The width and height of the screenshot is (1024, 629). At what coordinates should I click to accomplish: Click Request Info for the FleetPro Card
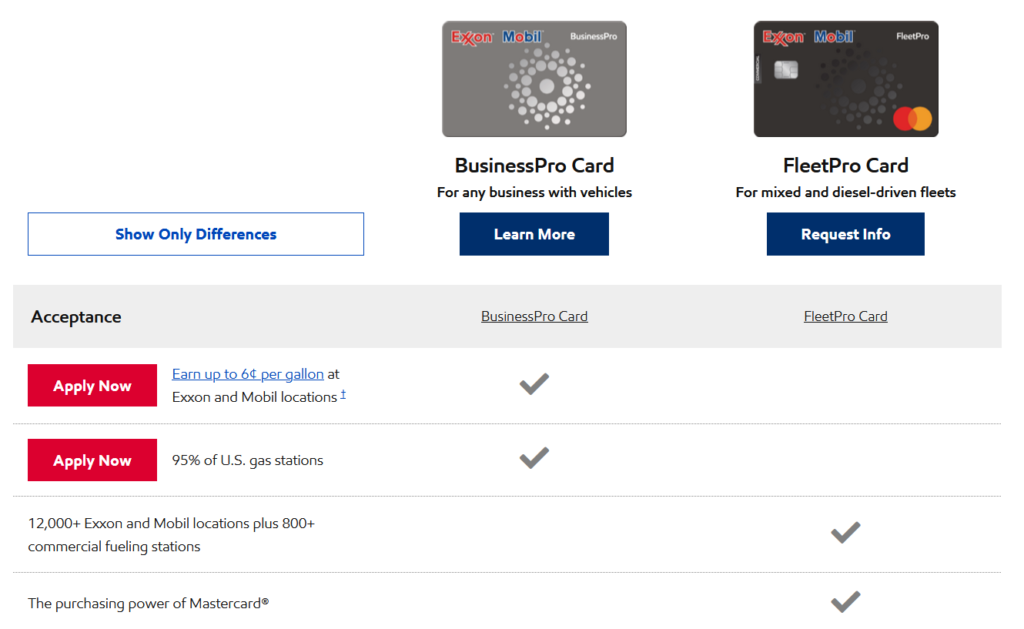tap(845, 234)
